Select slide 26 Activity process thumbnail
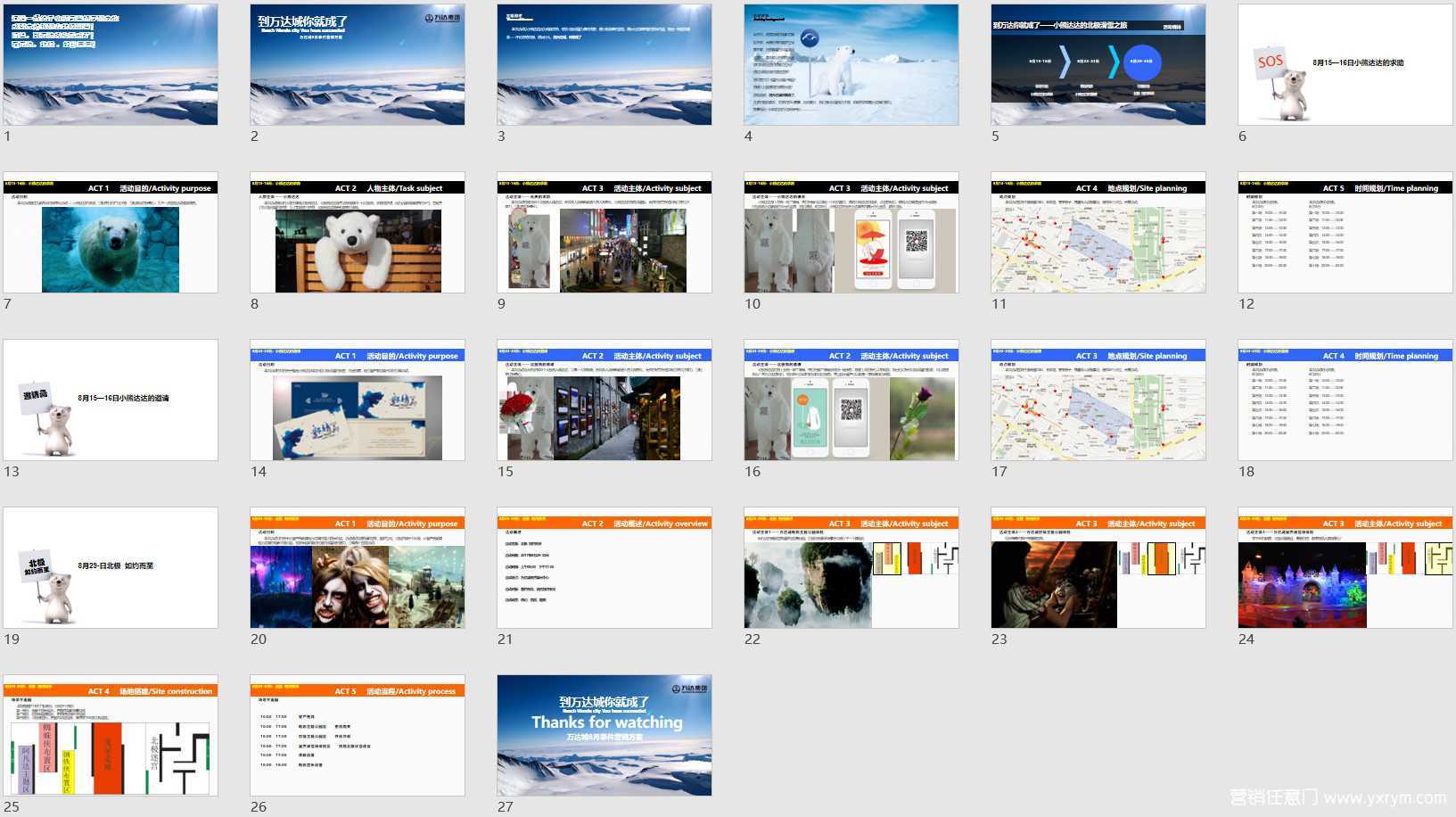Screen dimensions: 1456x817 [x=358, y=735]
